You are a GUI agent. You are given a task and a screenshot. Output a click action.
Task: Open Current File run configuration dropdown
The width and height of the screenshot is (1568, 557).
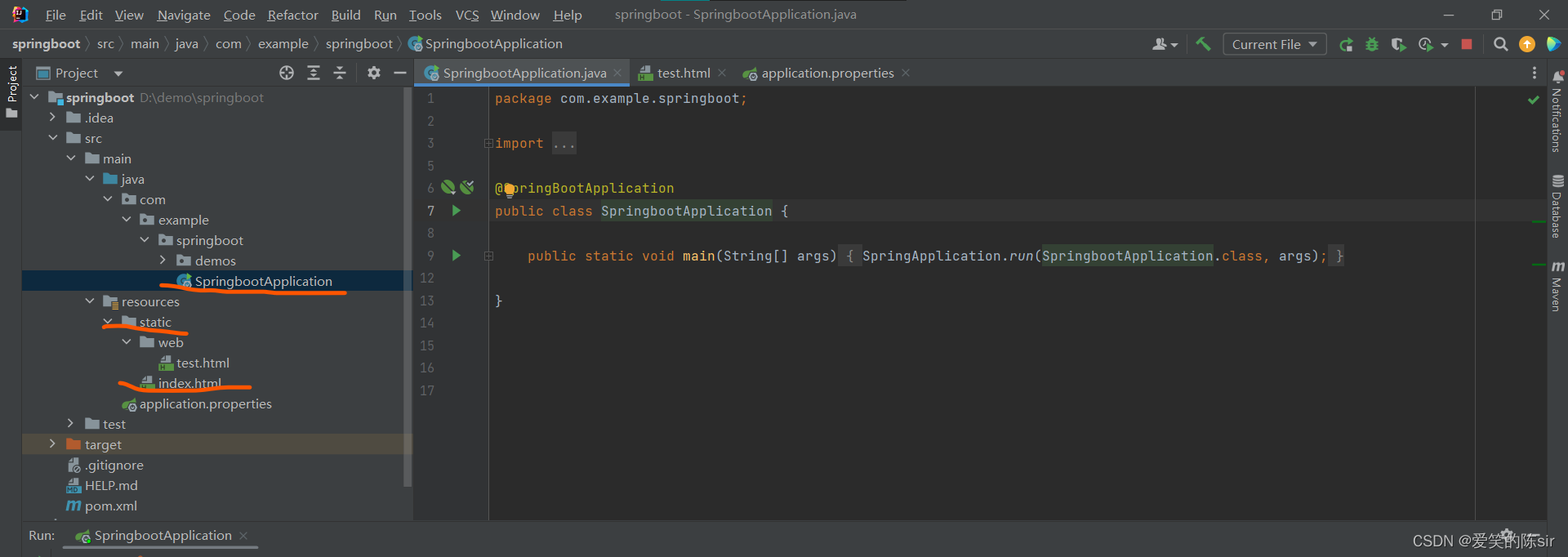point(1274,44)
